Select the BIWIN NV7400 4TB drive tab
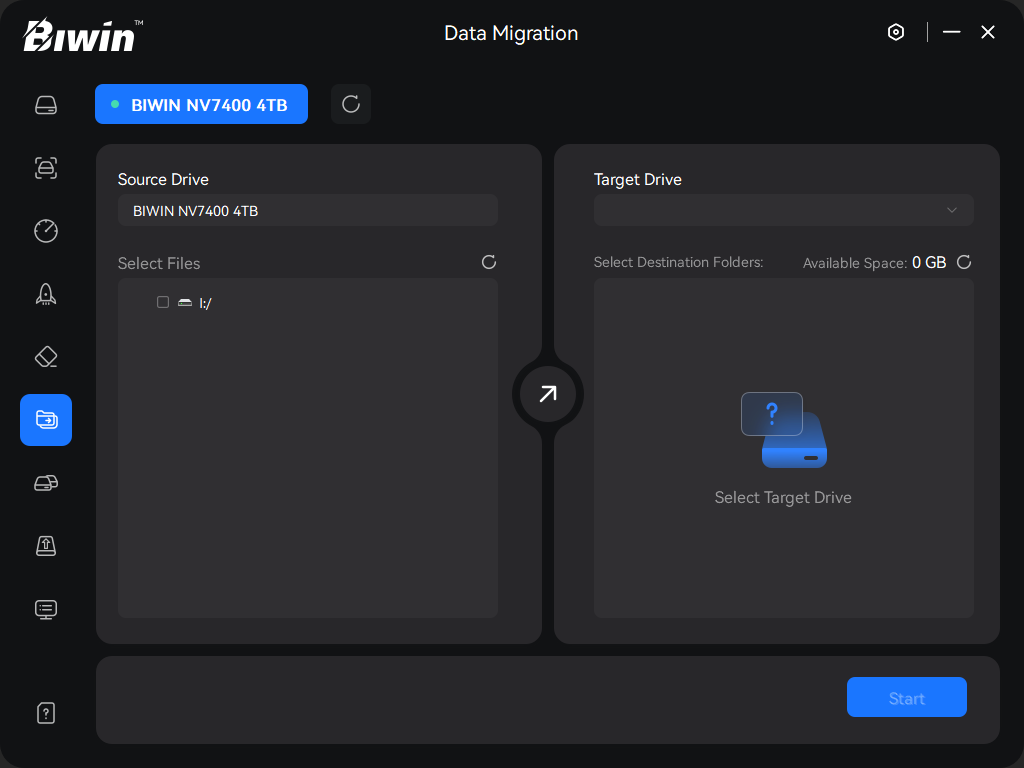 (x=201, y=104)
